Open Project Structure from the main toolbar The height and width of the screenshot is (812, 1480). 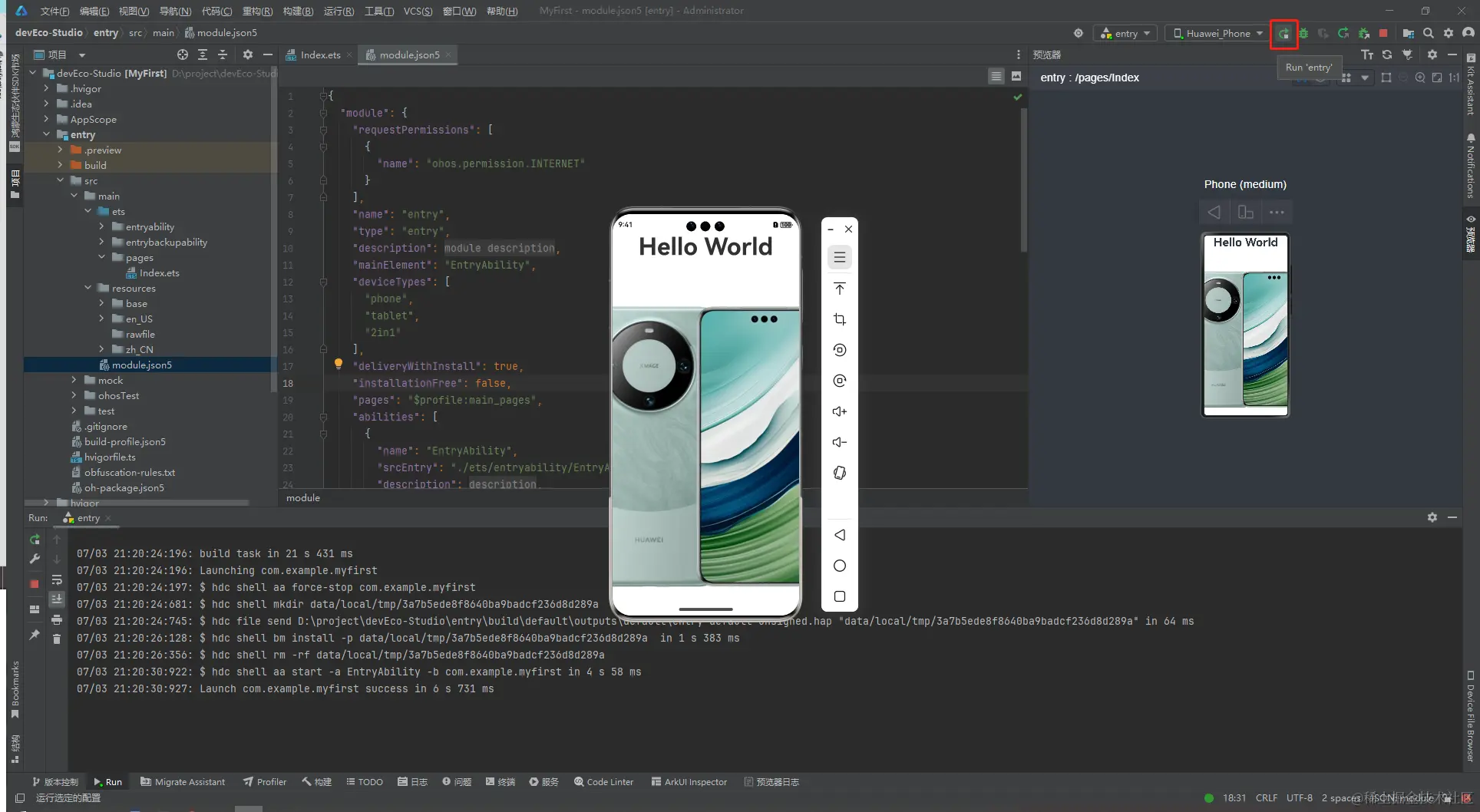coord(1409,34)
